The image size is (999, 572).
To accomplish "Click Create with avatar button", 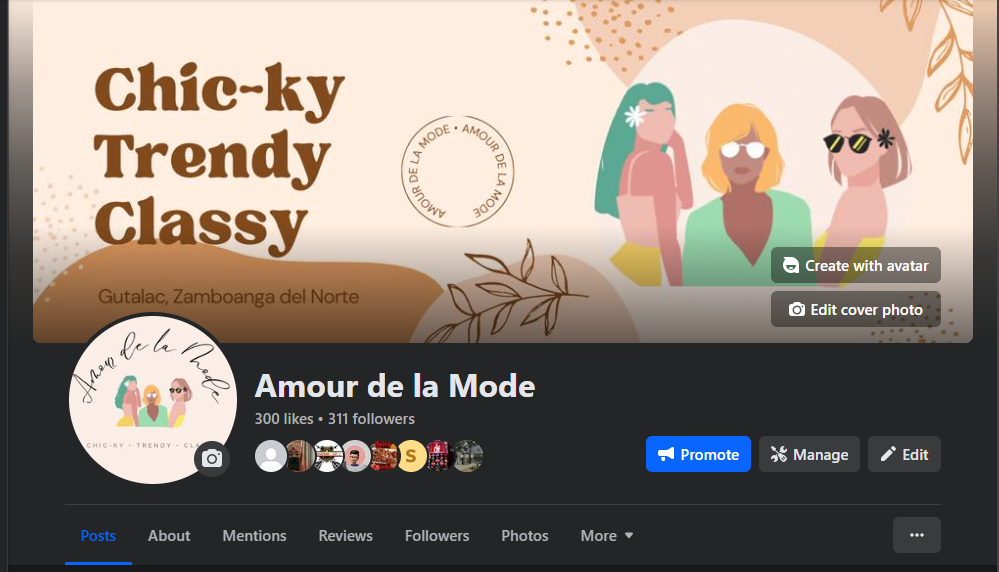I will (856, 265).
